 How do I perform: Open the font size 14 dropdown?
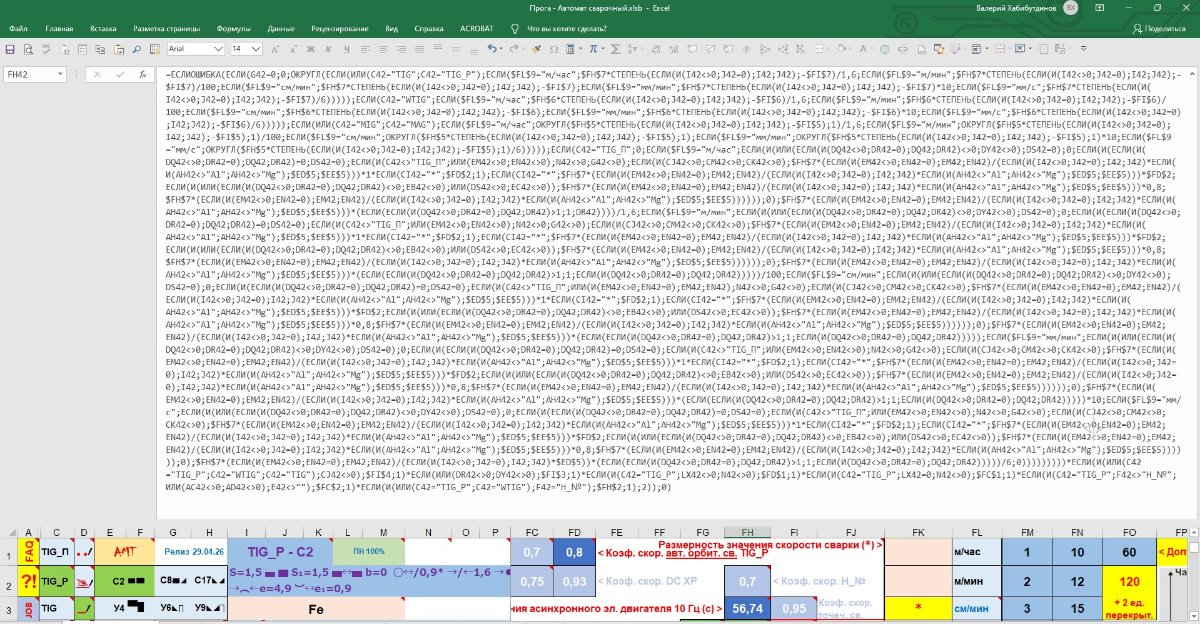click(x=256, y=48)
